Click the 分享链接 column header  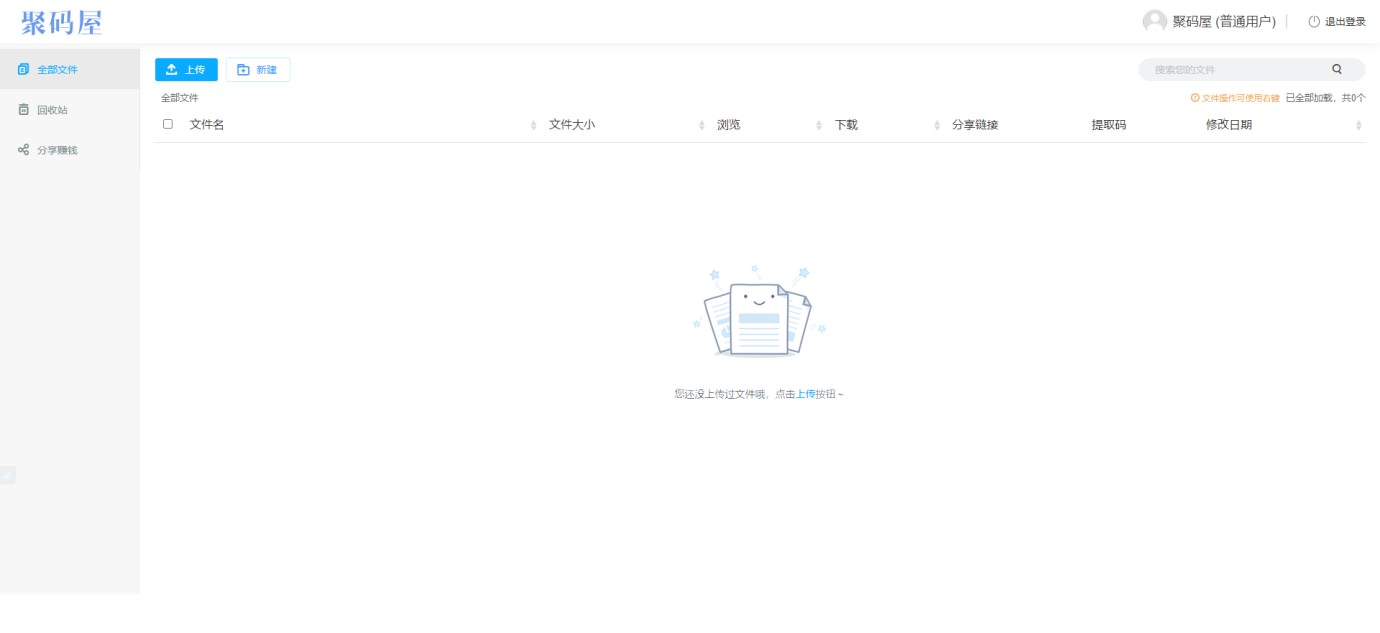tap(975, 125)
